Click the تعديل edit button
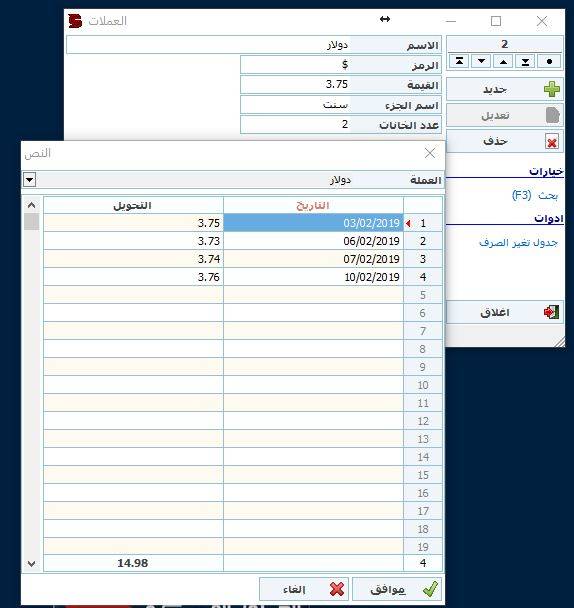Screen dimensions: 574x608 505,115
